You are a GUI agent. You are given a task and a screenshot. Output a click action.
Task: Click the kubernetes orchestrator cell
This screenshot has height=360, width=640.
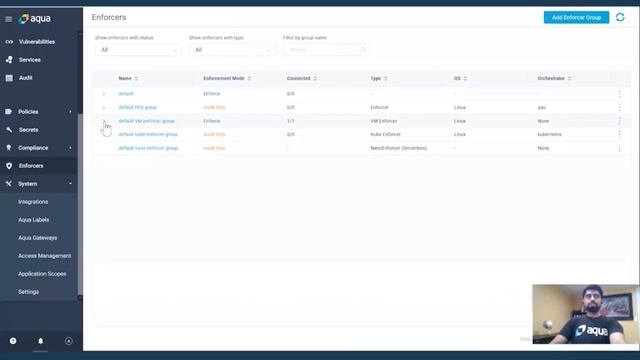coord(550,134)
